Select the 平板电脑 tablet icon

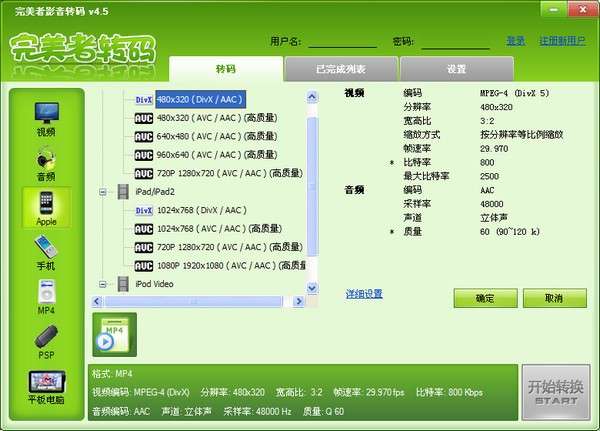point(46,382)
